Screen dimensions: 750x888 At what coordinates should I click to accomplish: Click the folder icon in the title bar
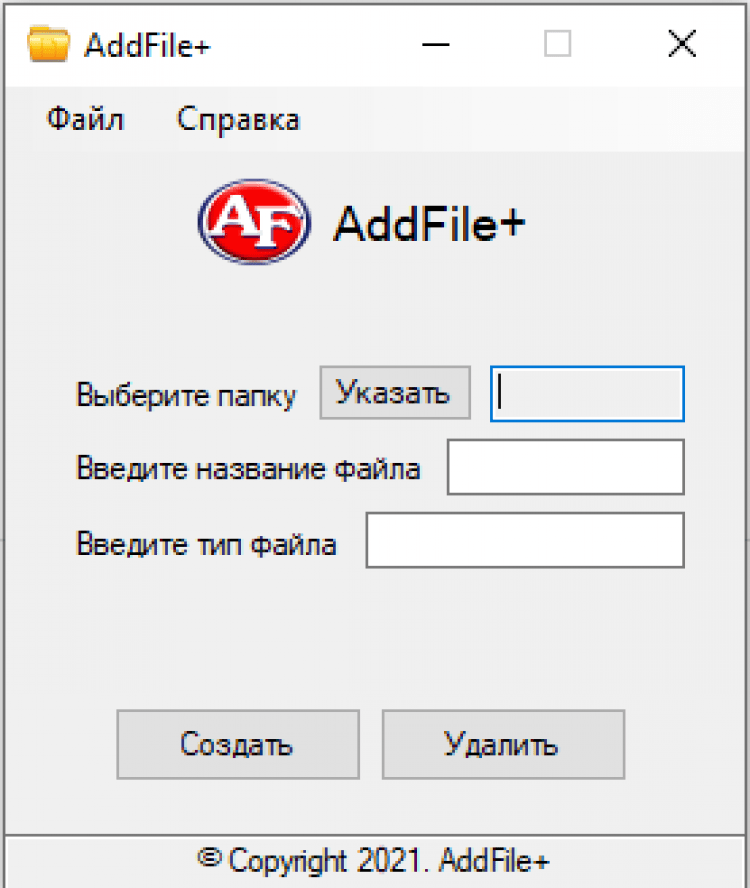(48, 45)
